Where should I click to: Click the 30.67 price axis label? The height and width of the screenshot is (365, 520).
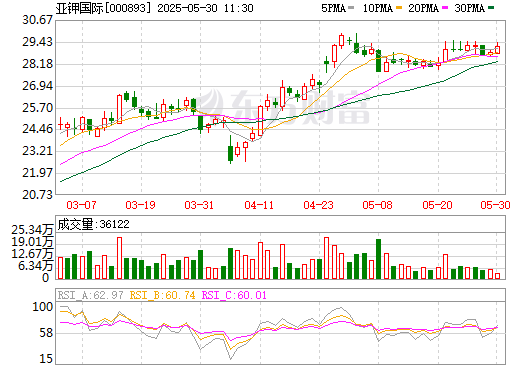coord(38,20)
